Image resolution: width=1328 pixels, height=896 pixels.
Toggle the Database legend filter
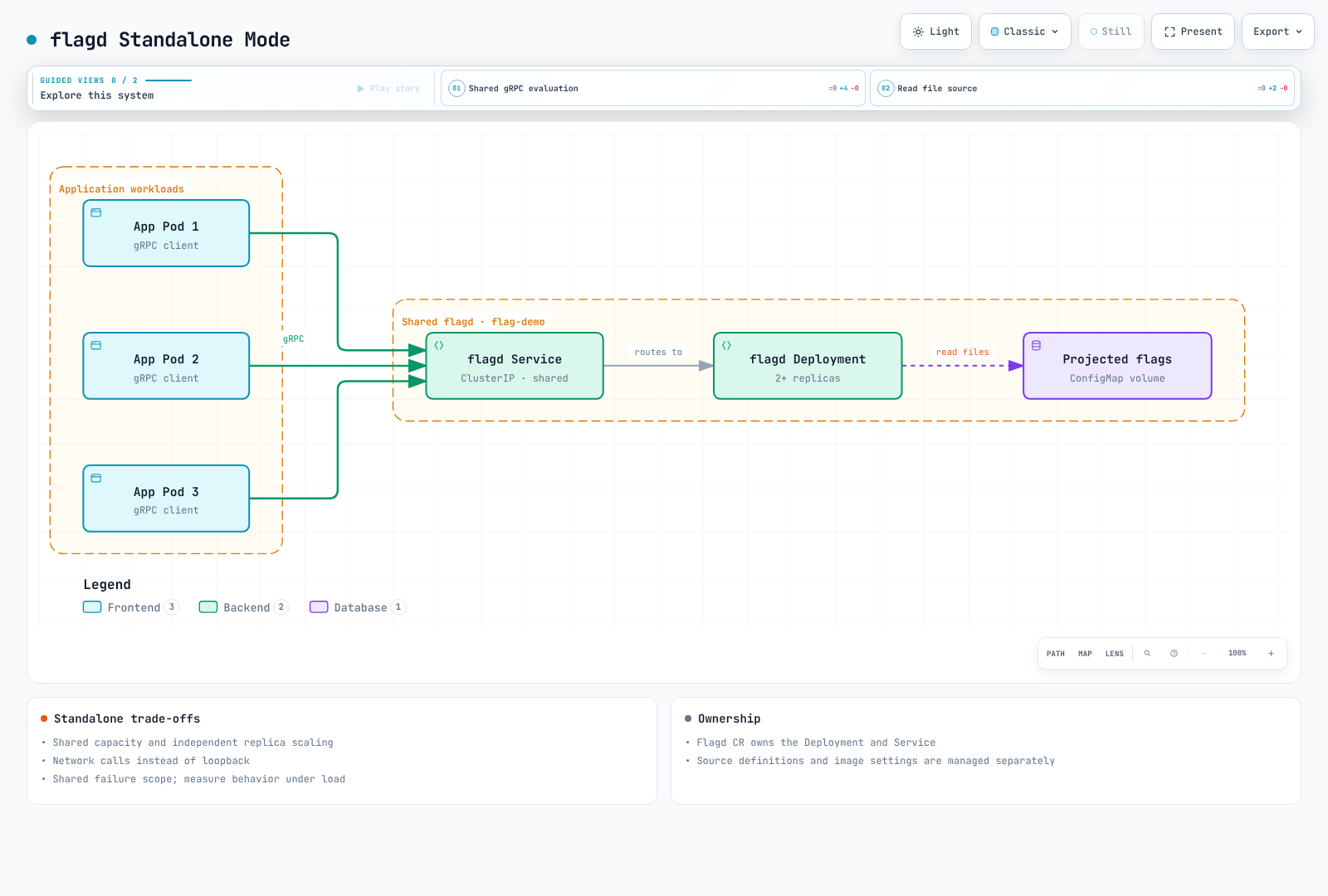click(x=357, y=607)
